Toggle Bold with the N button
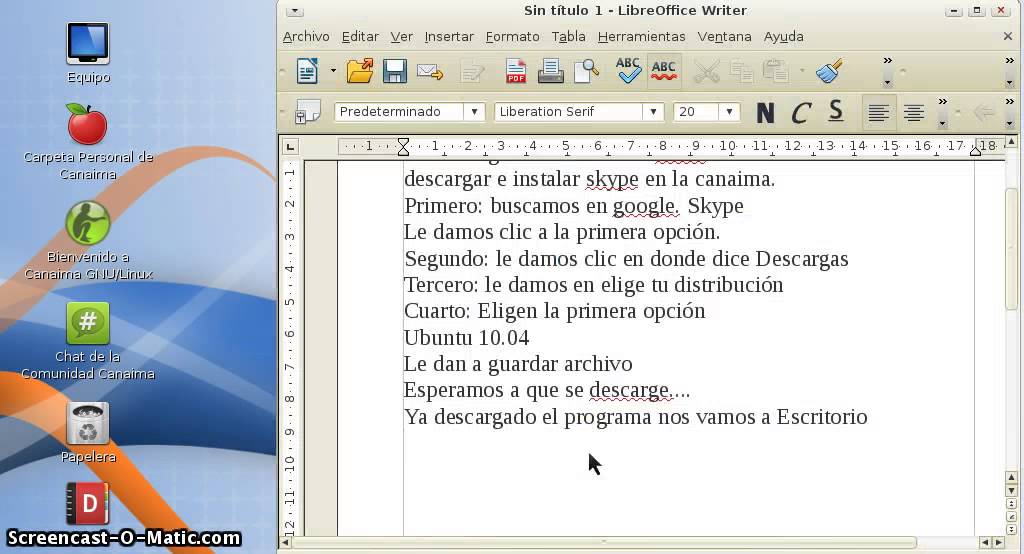This screenshot has width=1024, height=554. coord(765,113)
